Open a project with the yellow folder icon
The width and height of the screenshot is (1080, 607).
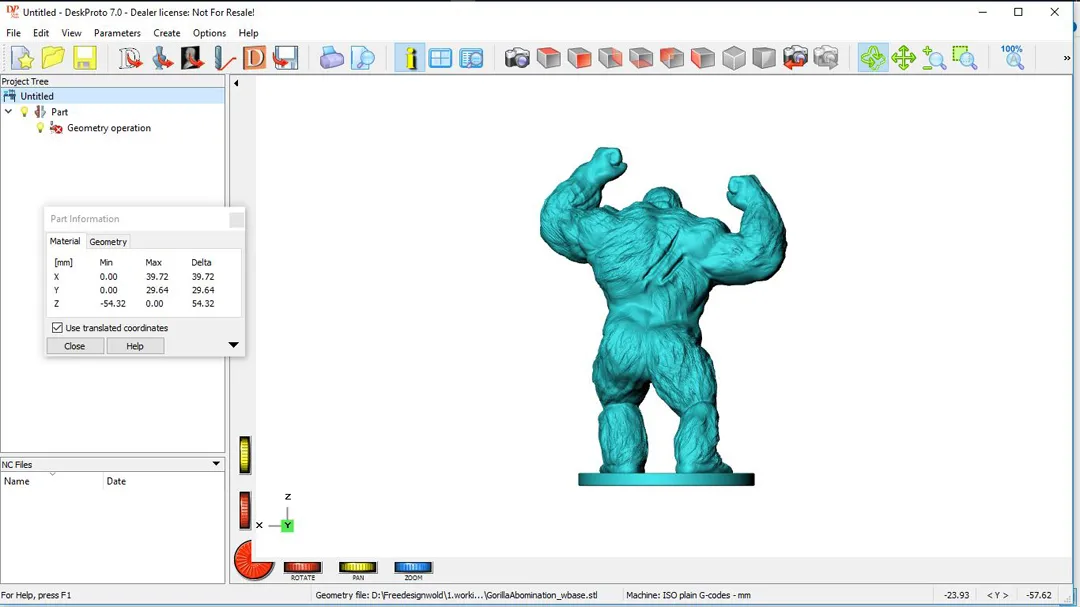pos(53,59)
